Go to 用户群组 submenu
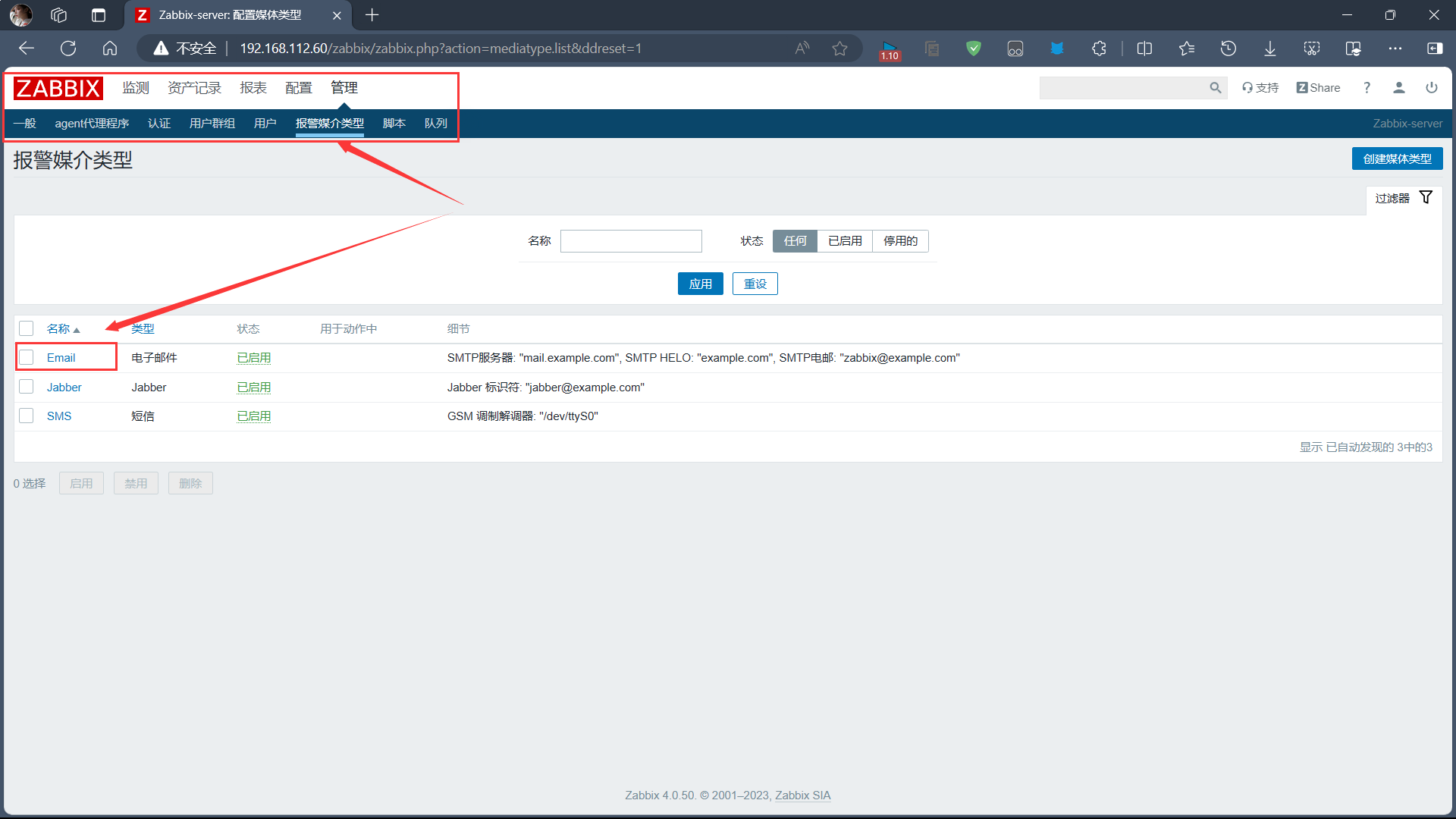This screenshot has width=1456, height=819. point(212,124)
